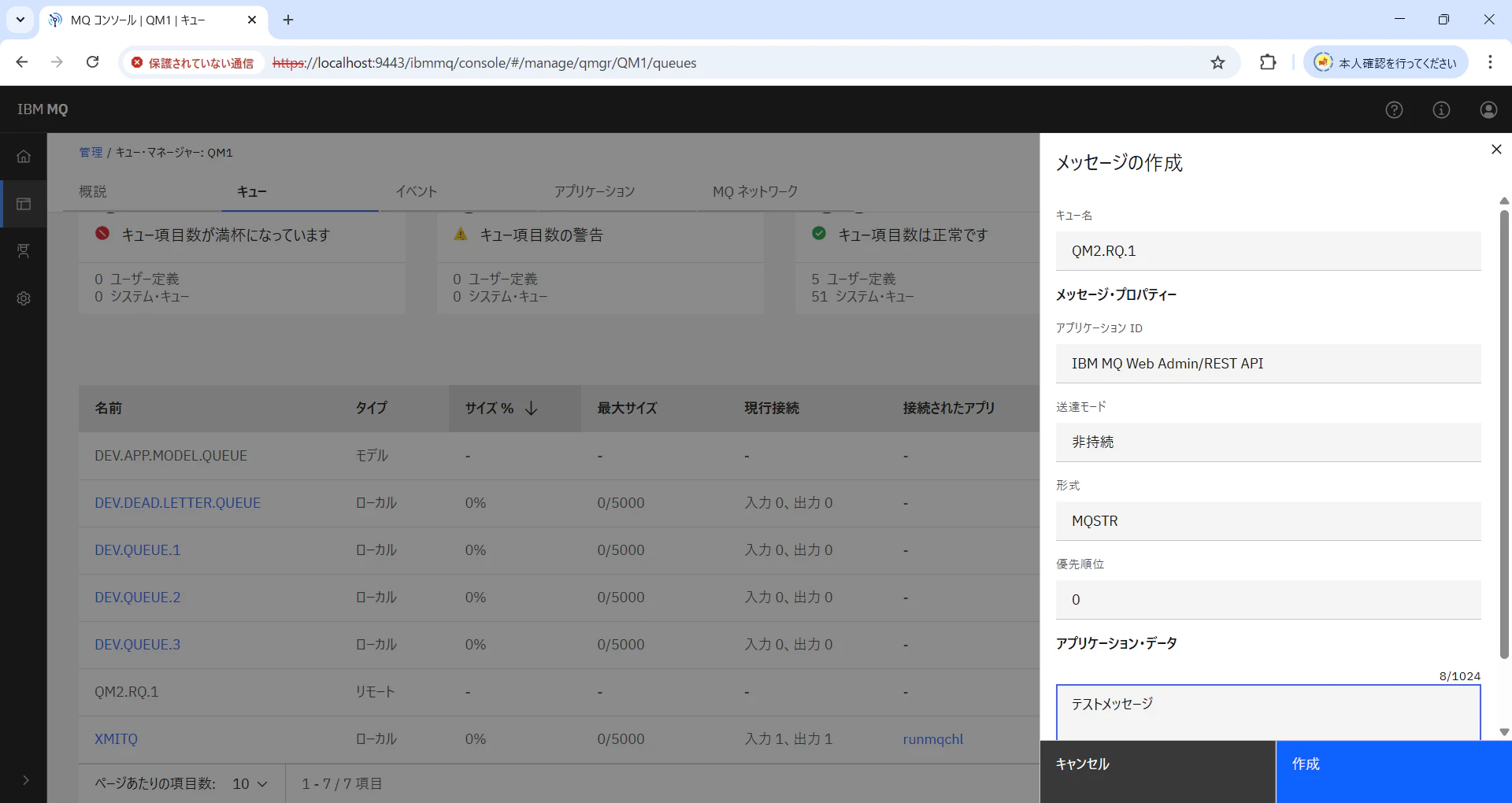Open a new browser tab

click(288, 20)
